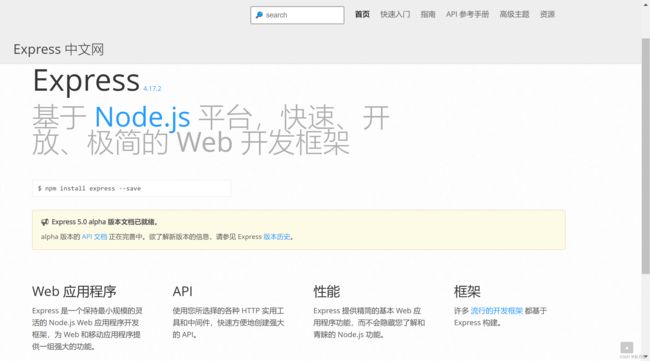Click the vertical scrollbar thumb
The height and width of the screenshot is (361, 650).
tap(645, 155)
